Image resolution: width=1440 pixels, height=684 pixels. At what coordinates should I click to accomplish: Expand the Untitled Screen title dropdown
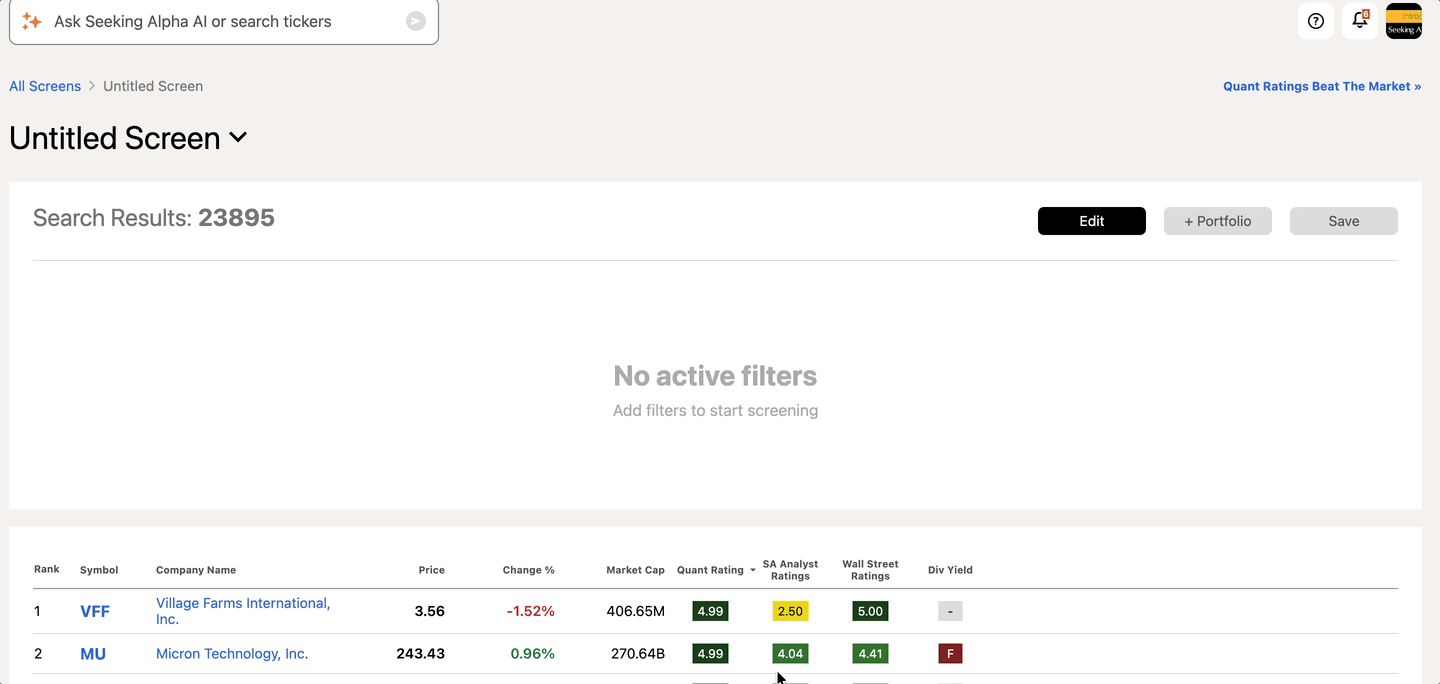238,138
